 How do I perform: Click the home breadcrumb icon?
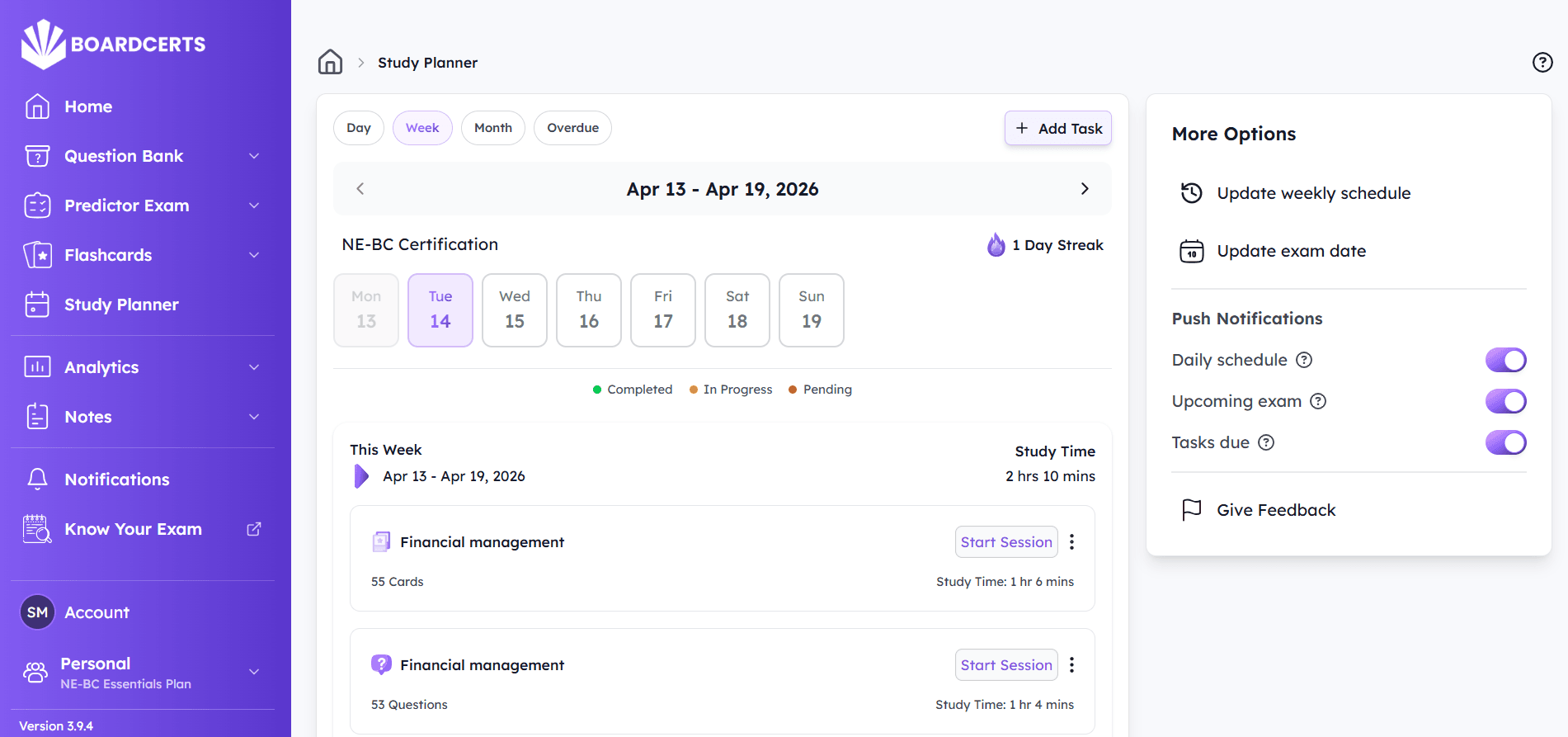(x=330, y=62)
